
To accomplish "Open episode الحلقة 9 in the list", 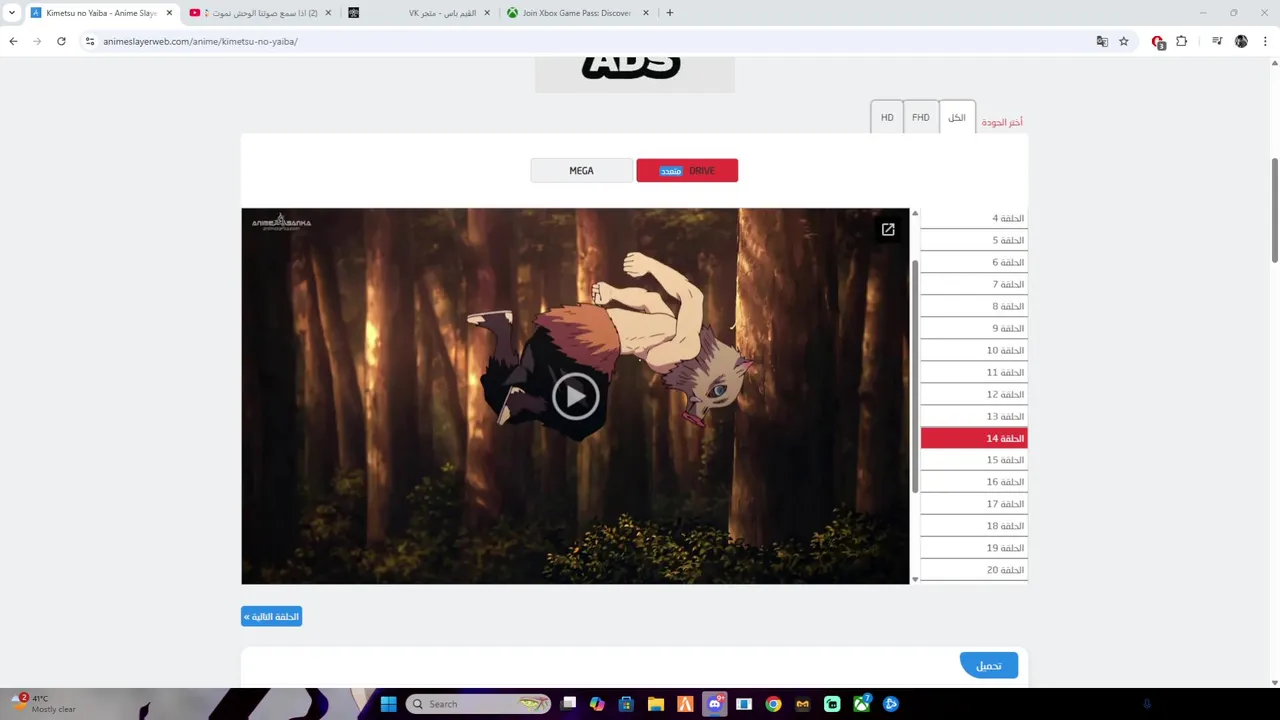I will (974, 328).
